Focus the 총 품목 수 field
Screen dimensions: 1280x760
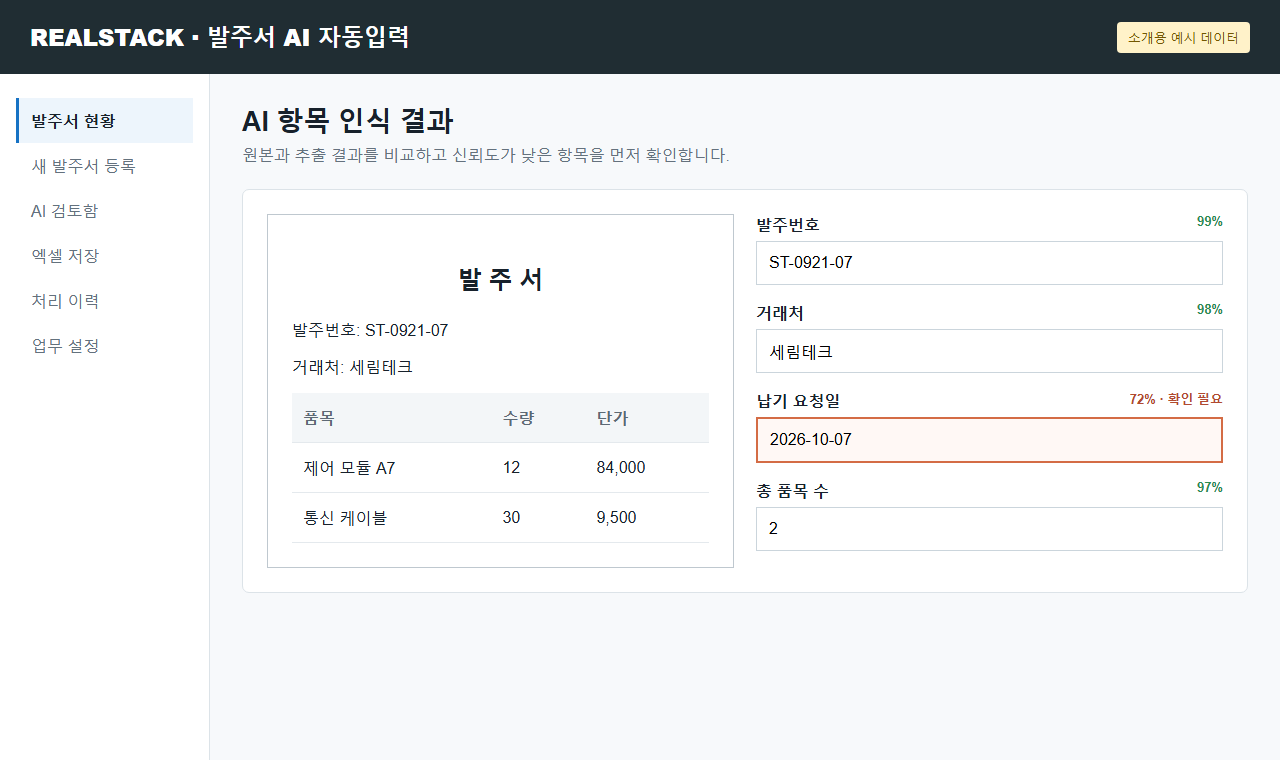(989, 529)
